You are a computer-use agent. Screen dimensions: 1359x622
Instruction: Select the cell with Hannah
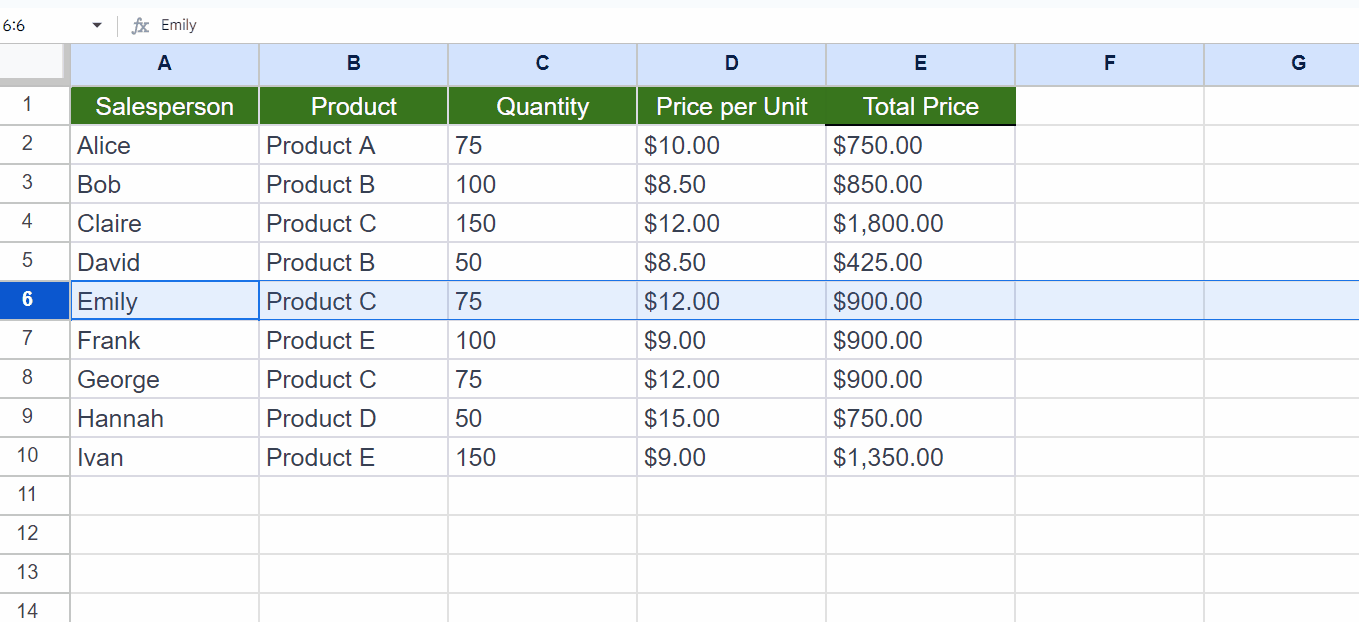pos(164,418)
